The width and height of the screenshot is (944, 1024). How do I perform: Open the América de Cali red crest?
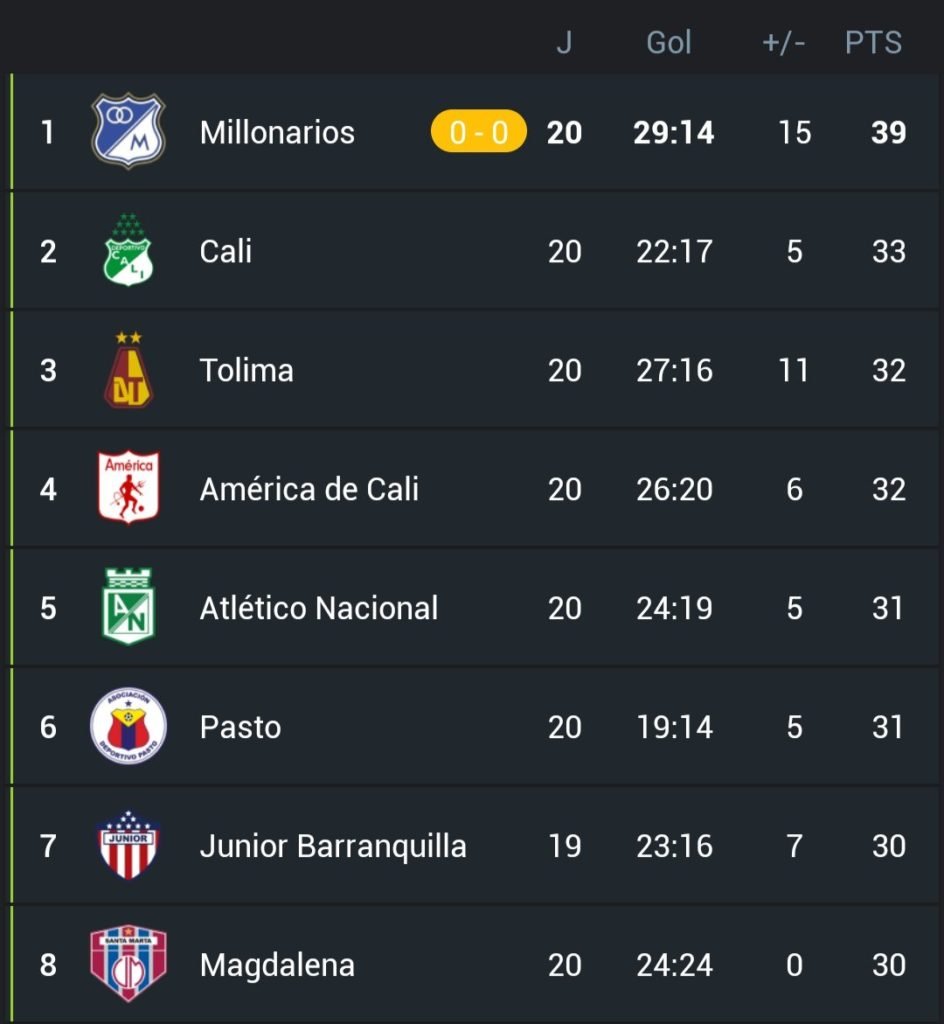(128, 488)
